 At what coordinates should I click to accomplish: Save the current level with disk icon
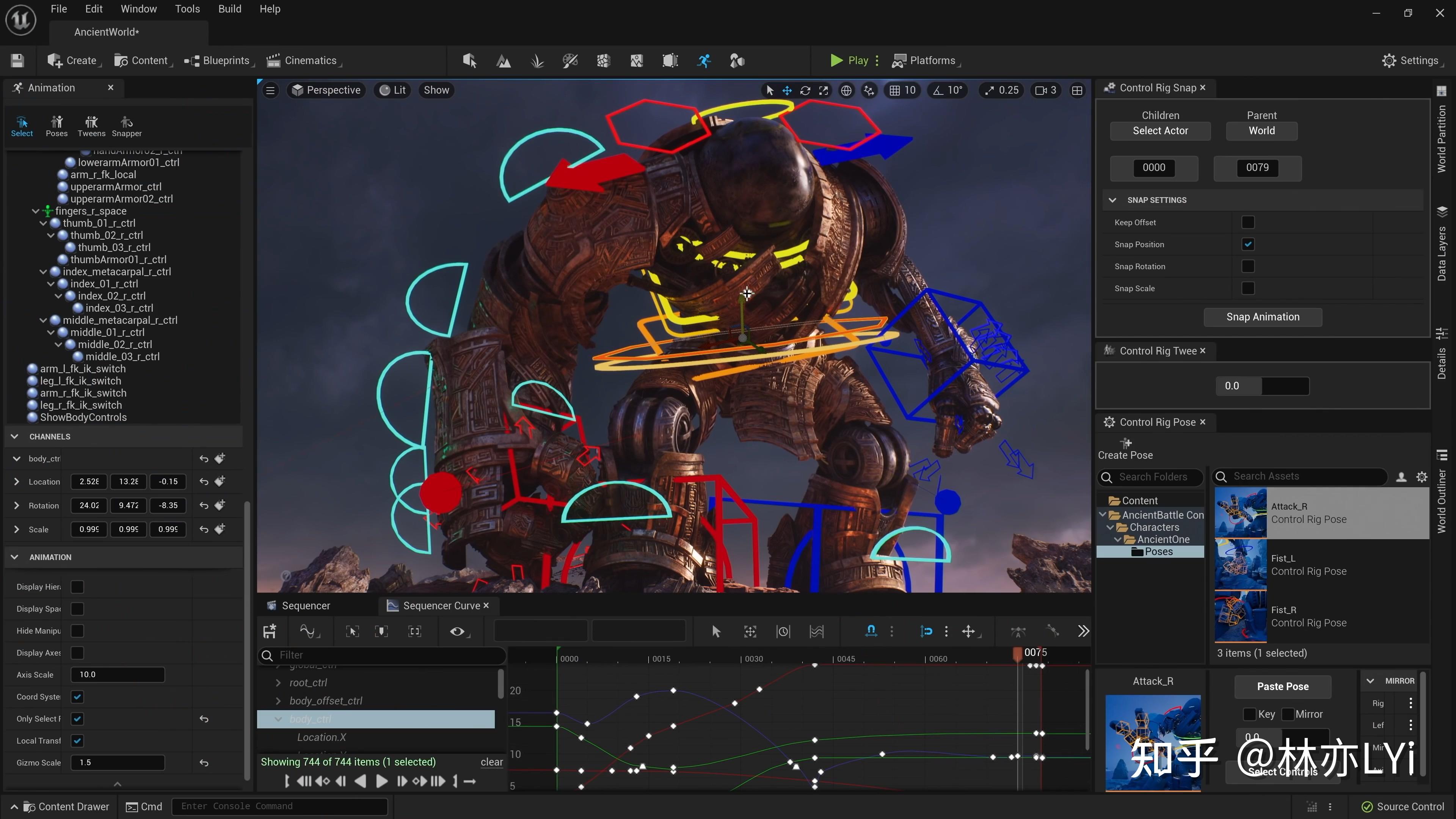pyautogui.click(x=17, y=61)
